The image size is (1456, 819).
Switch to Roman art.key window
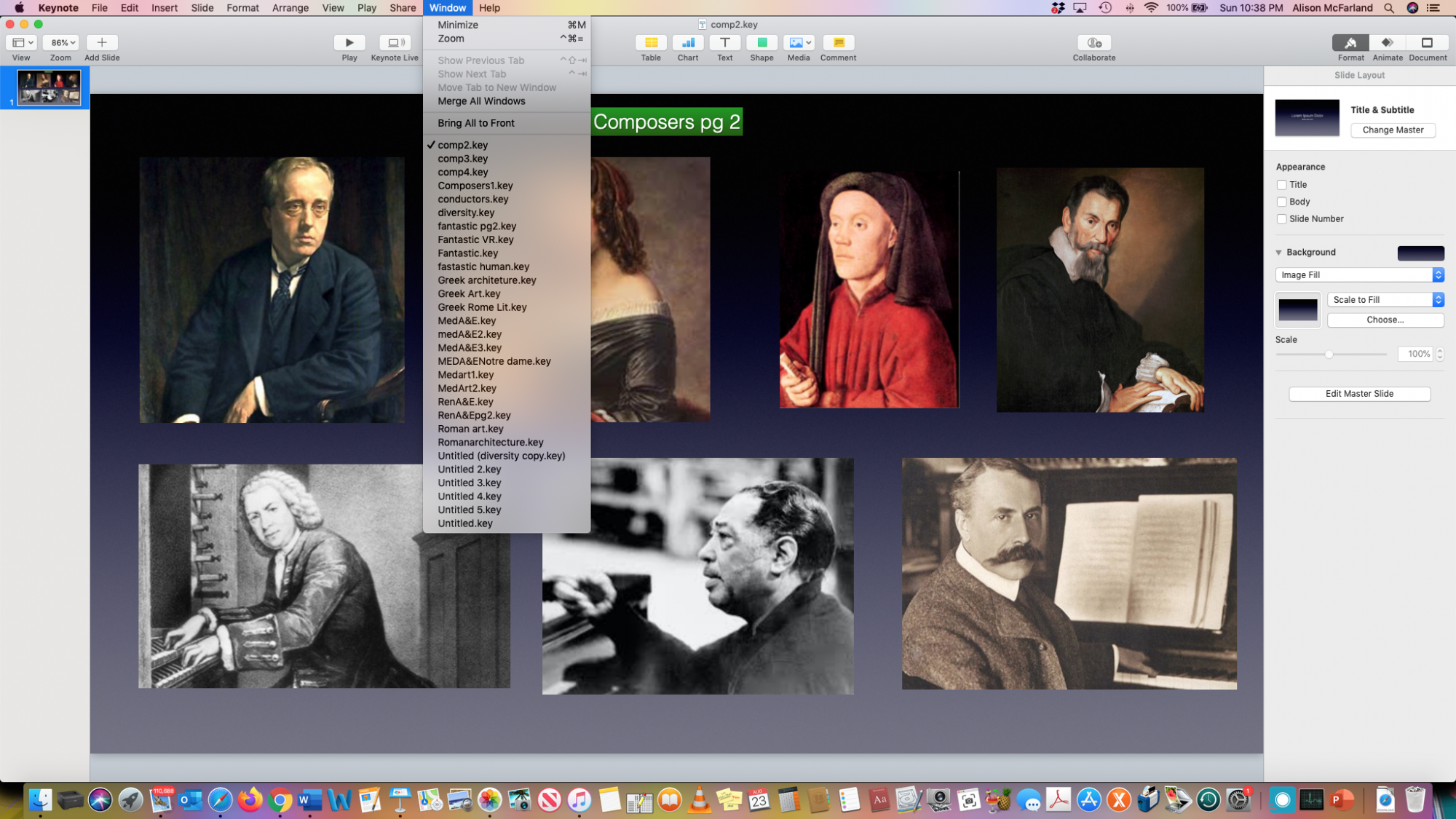click(507, 429)
